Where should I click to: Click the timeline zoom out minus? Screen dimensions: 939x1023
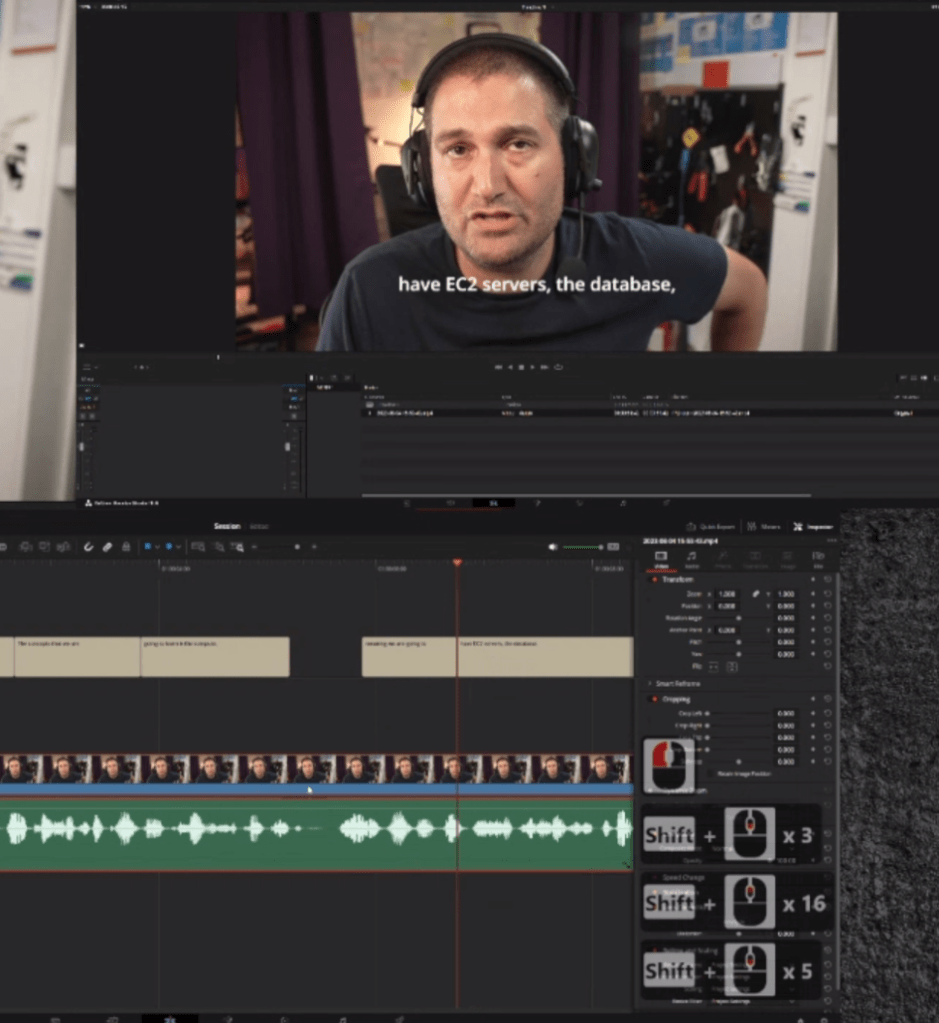pos(255,547)
